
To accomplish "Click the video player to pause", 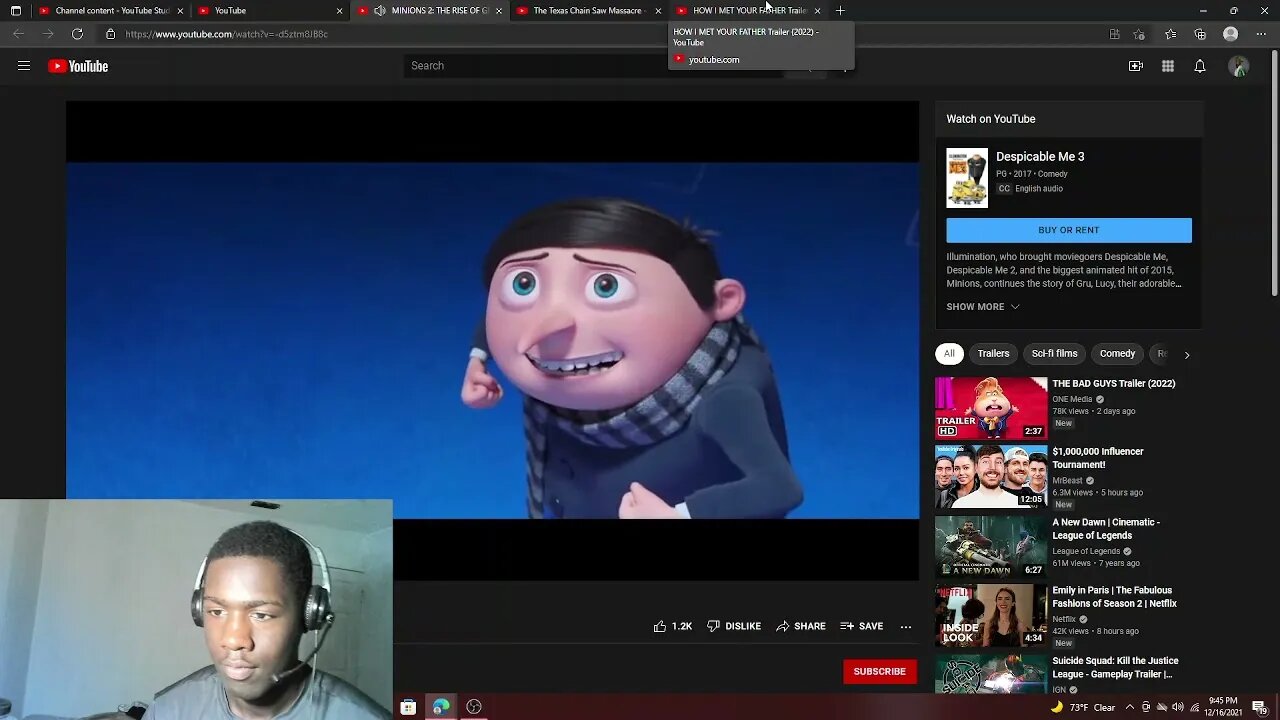I will (492, 340).
